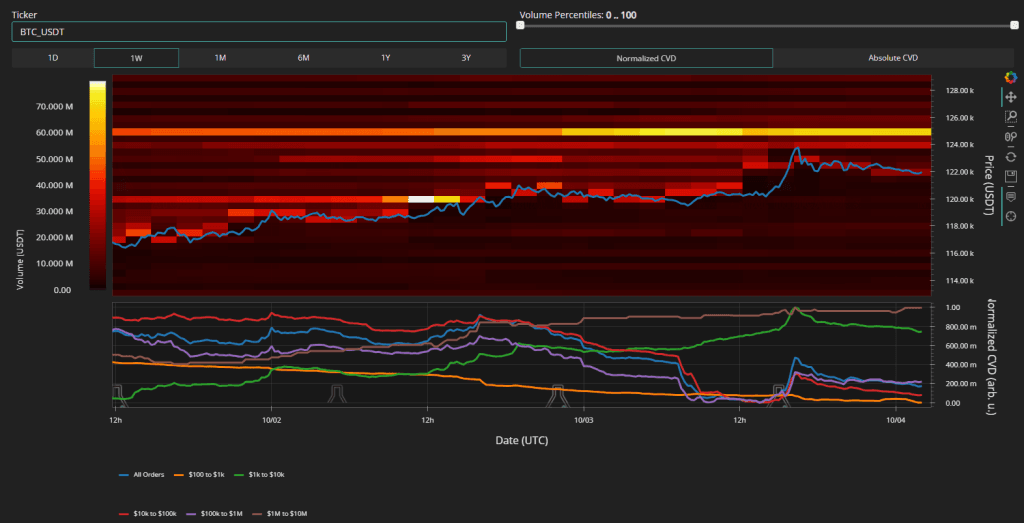
Task: Switch to the 1D time range
Action: (53, 58)
